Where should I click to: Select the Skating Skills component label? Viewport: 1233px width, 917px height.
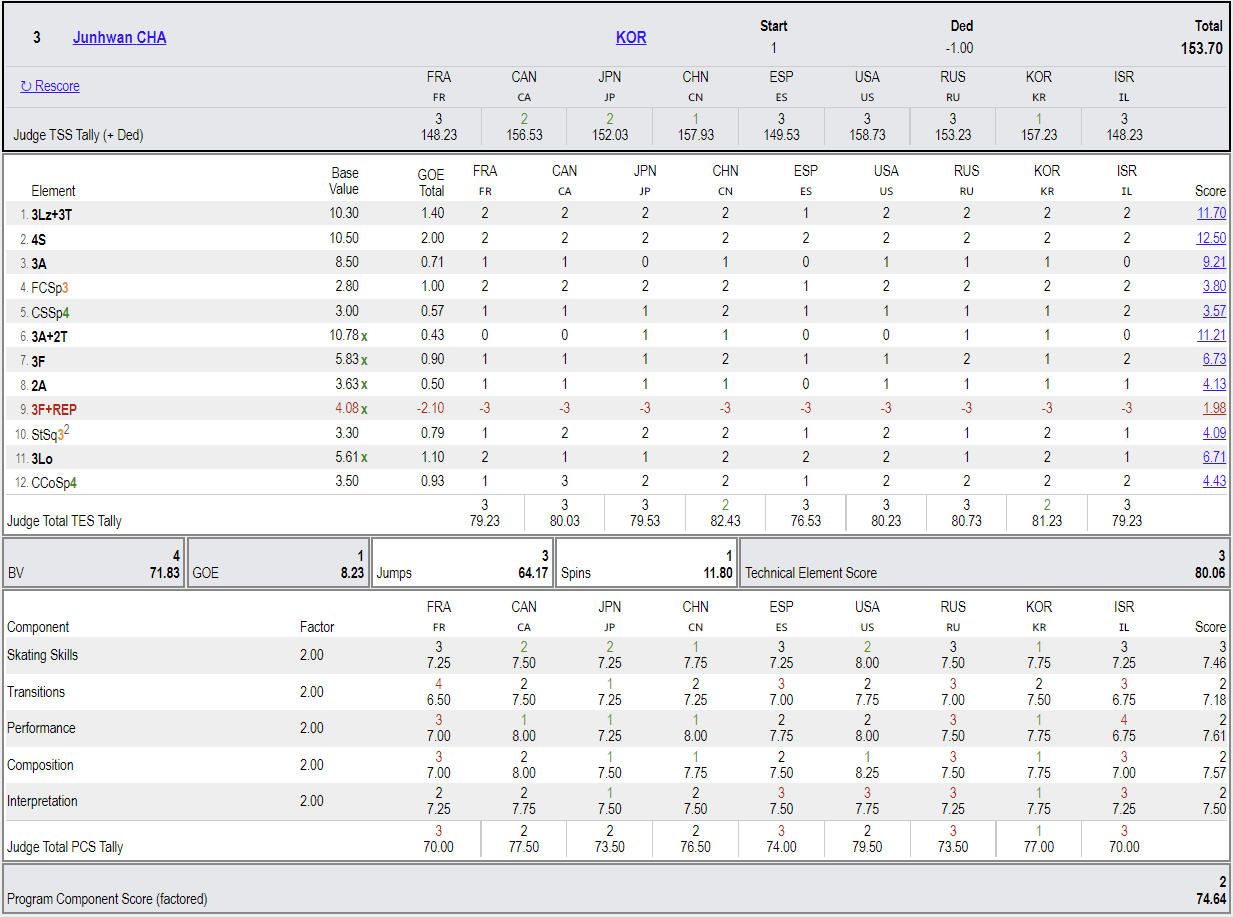pyautogui.click(x=42, y=655)
